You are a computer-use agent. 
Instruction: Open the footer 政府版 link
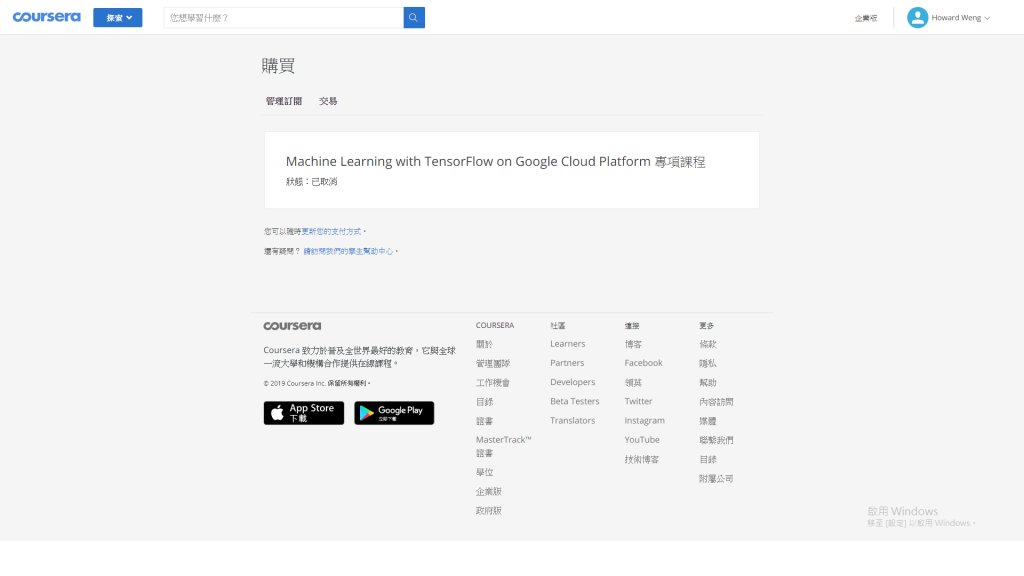[488, 511]
